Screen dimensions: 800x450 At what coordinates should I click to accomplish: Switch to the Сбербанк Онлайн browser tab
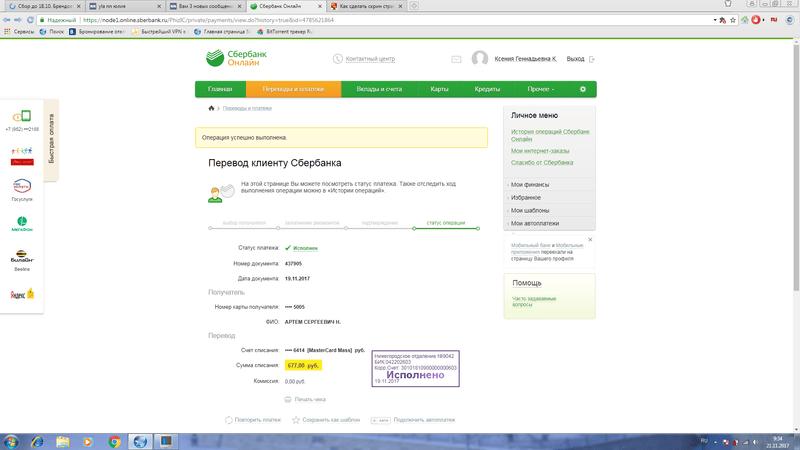(286, 6)
